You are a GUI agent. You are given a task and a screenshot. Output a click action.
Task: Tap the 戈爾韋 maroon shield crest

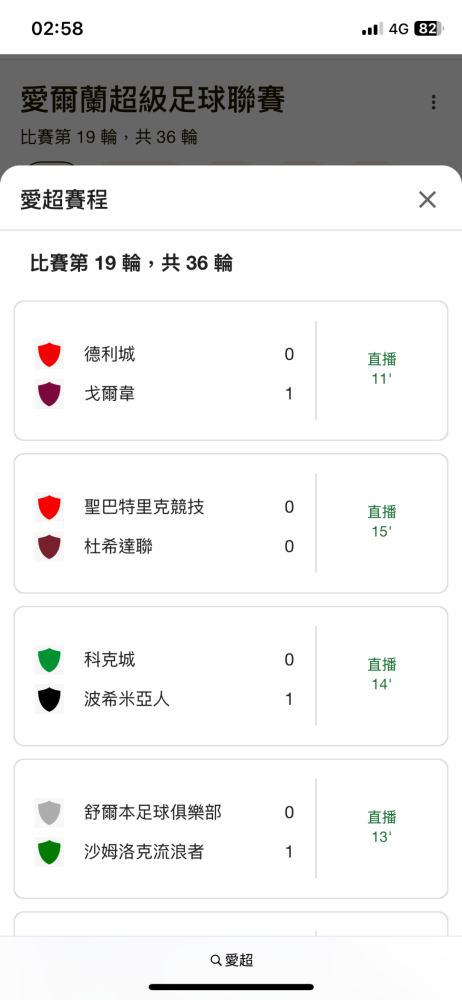click(x=49, y=394)
